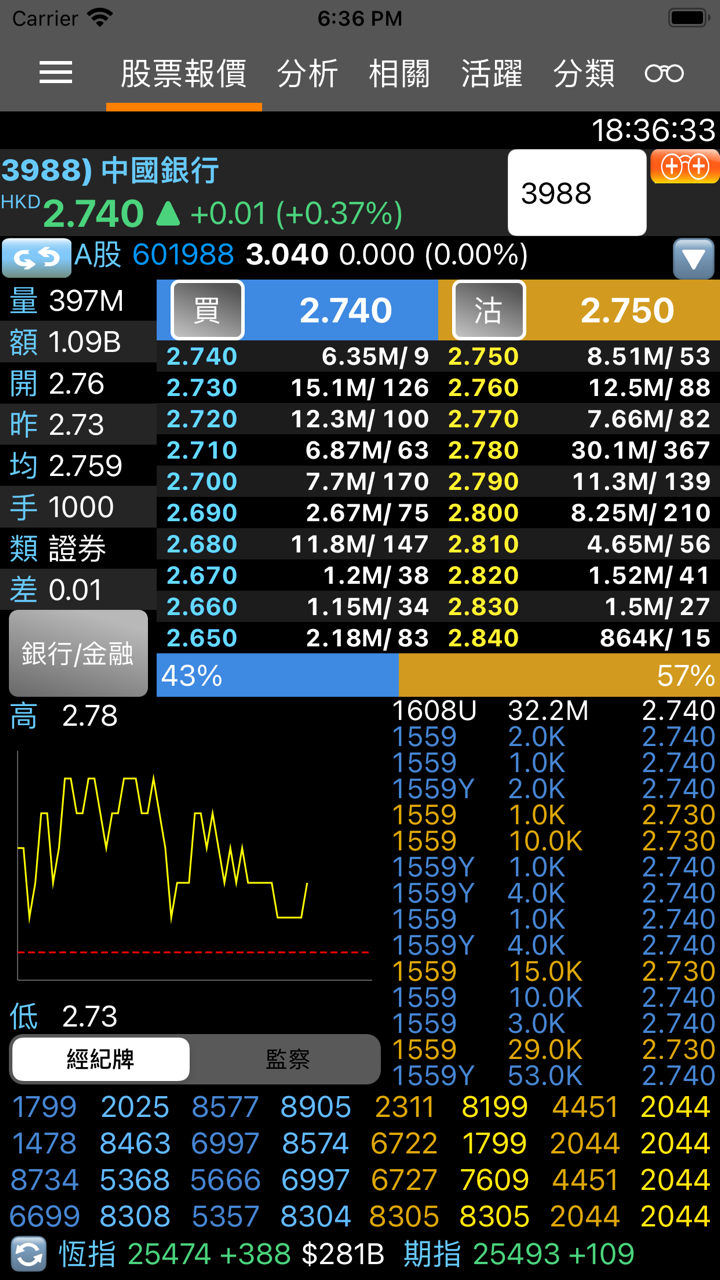Image resolution: width=720 pixels, height=1280 pixels.
Task: Swap H-share and A-share quote arrows
Action: pos(36,257)
